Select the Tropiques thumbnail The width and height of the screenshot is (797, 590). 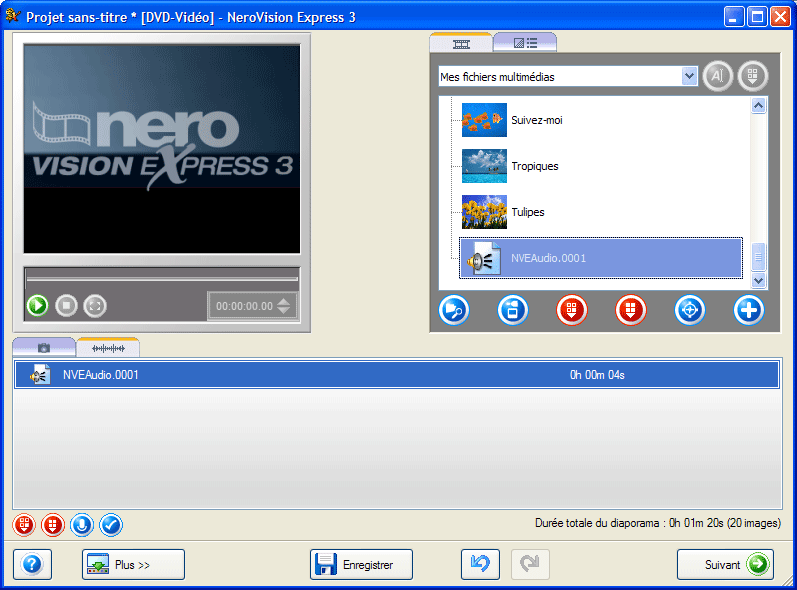tap(484, 166)
